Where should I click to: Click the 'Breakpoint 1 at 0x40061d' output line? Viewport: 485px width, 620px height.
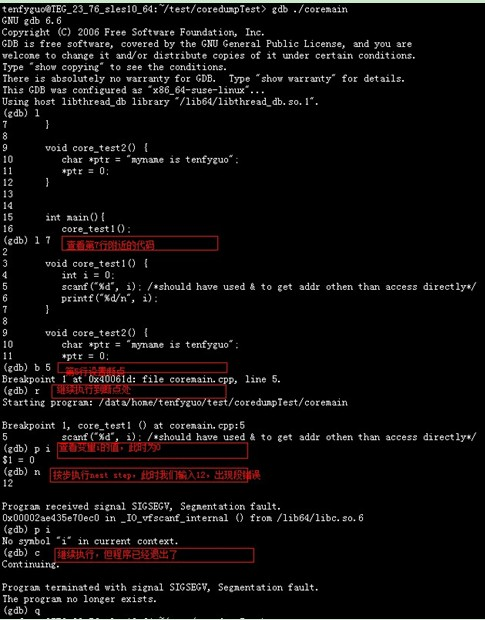click(141, 380)
